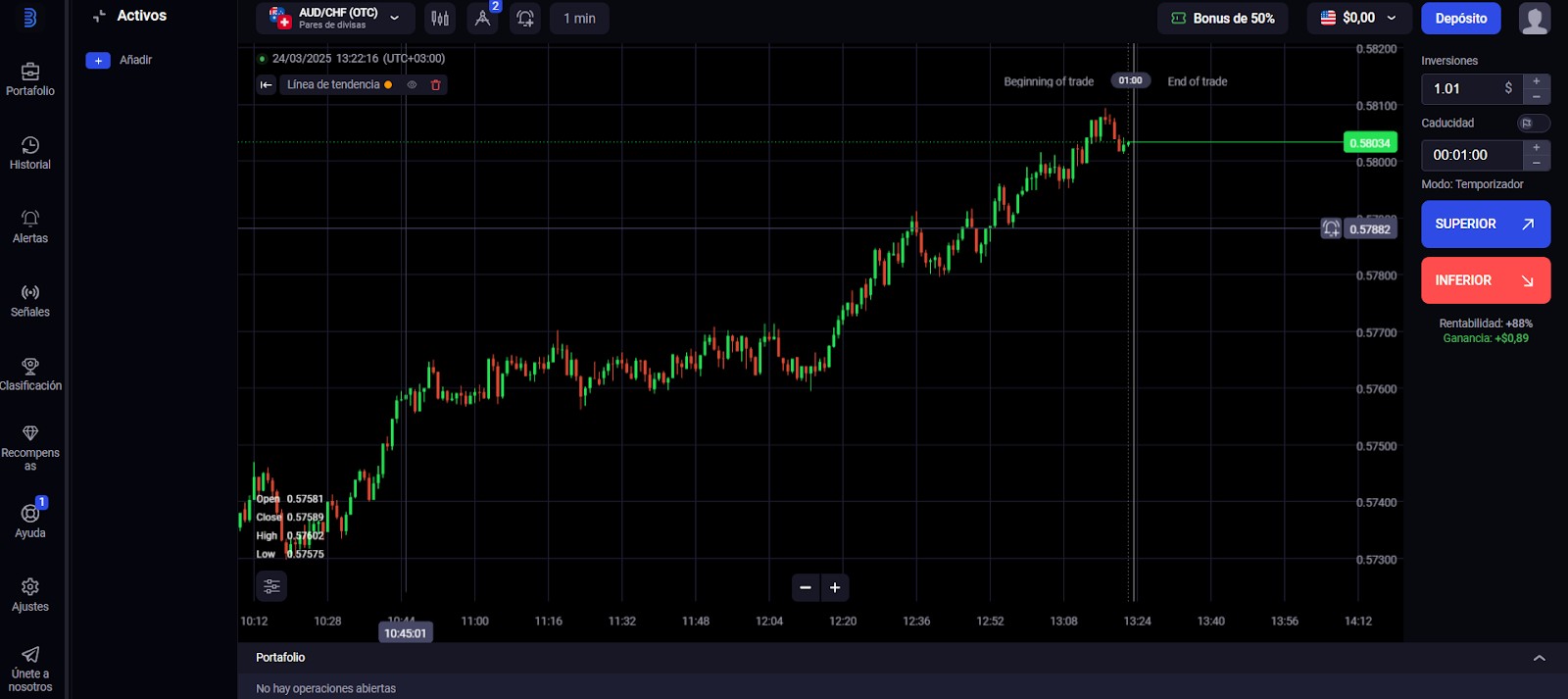The height and width of the screenshot is (699, 1568).
Task: Click the 'Activos' panel title
Action: (x=142, y=16)
